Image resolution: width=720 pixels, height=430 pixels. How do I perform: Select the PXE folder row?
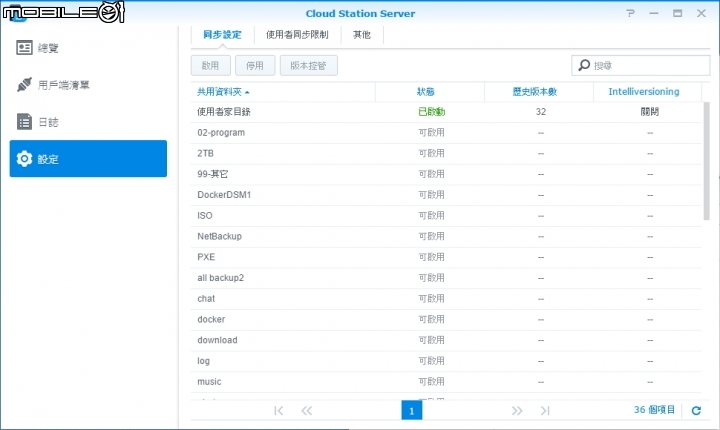click(446, 257)
